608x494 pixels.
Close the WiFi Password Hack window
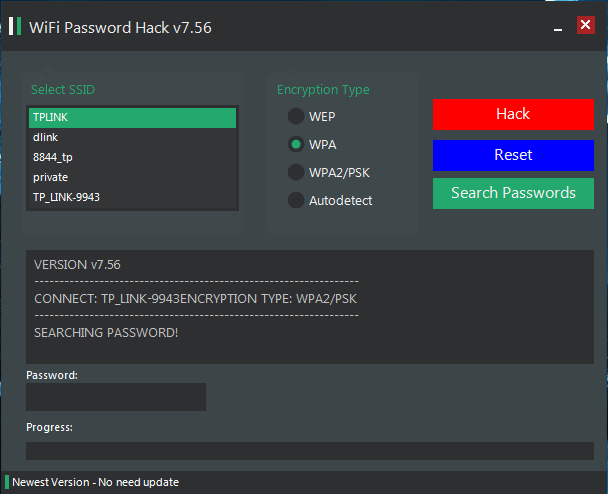586,25
